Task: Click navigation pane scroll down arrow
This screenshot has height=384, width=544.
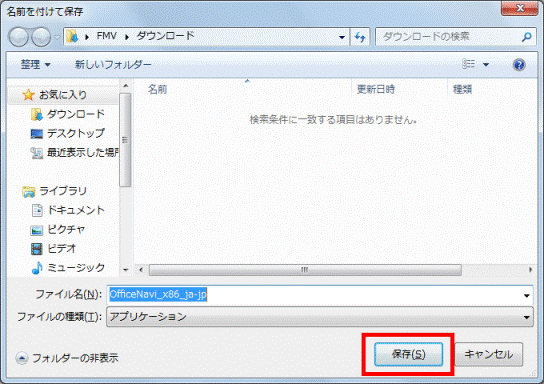Action: point(126,270)
